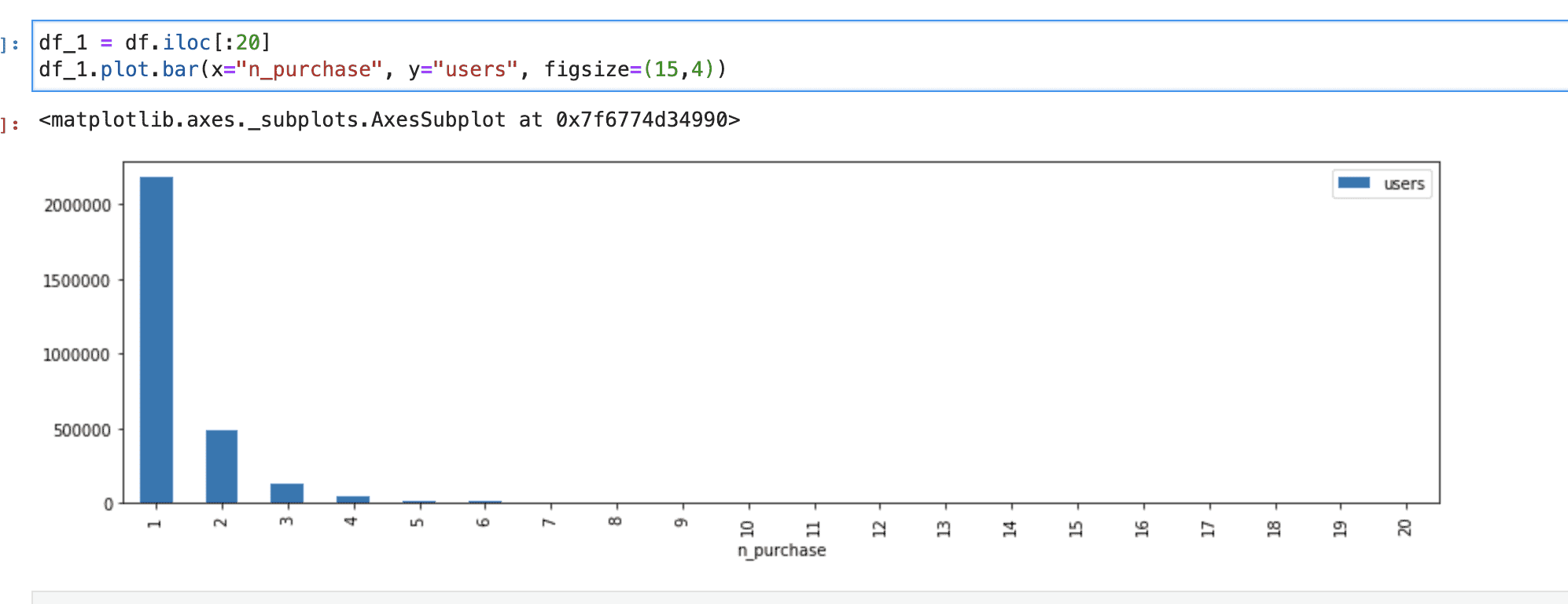Click the 500000 y-axis tick label
Image resolution: width=1568 pixels, height=604 pixels.
pyautogui.click(x=82, y=430)
